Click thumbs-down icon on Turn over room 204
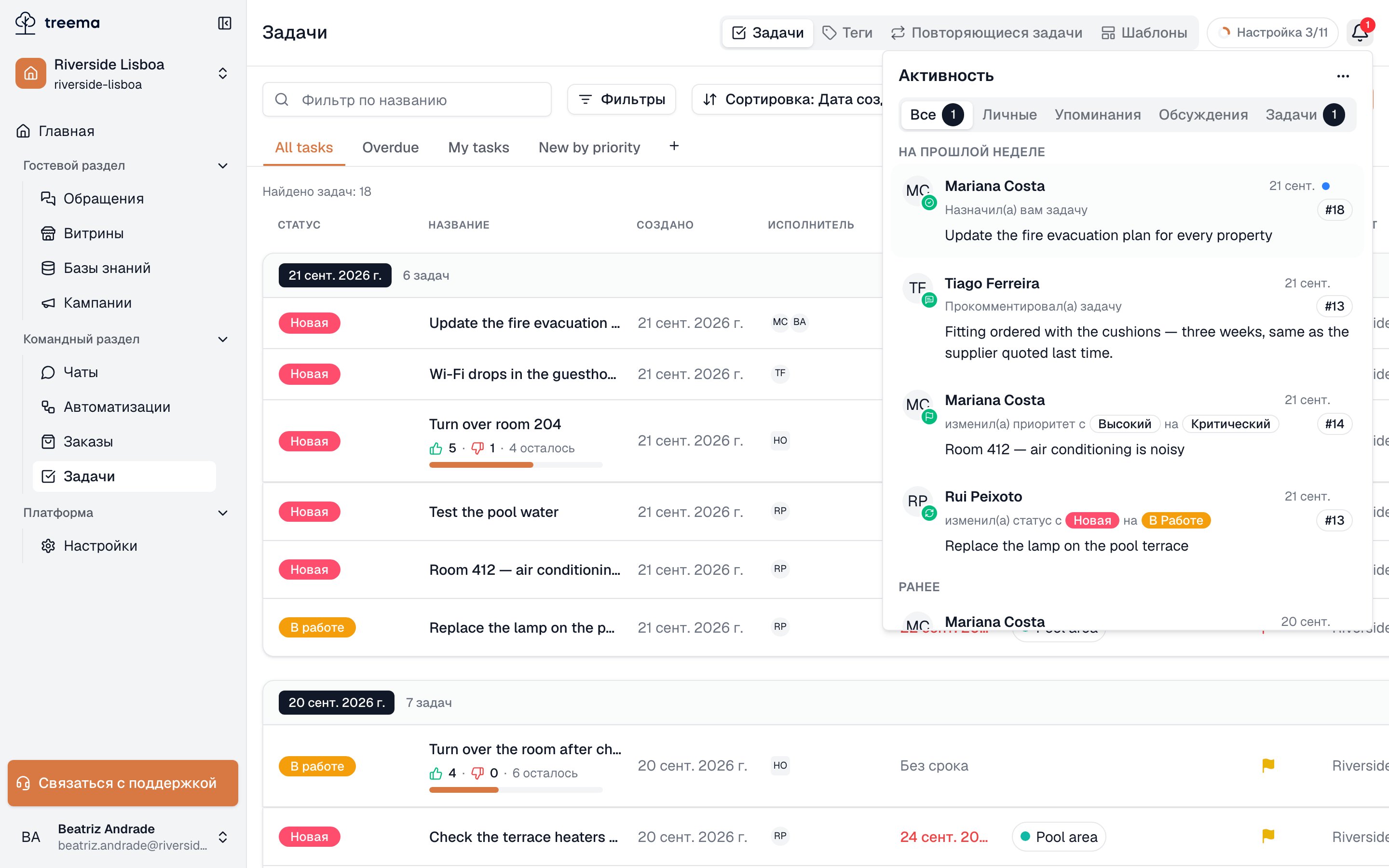The image size is (1389, 868). coord(477,448)
